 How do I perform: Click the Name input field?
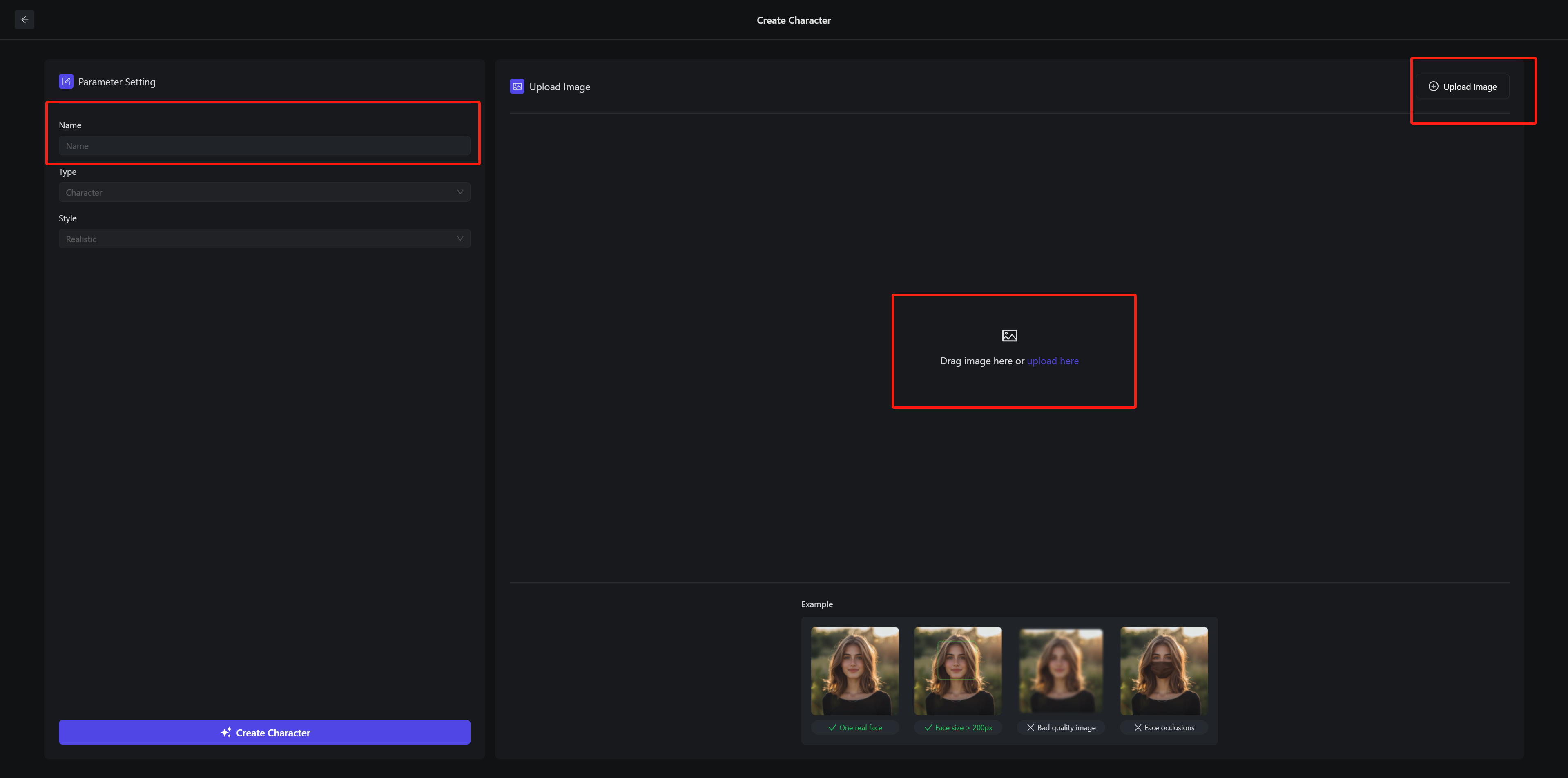pyautogui.click(x=264, y=146)
